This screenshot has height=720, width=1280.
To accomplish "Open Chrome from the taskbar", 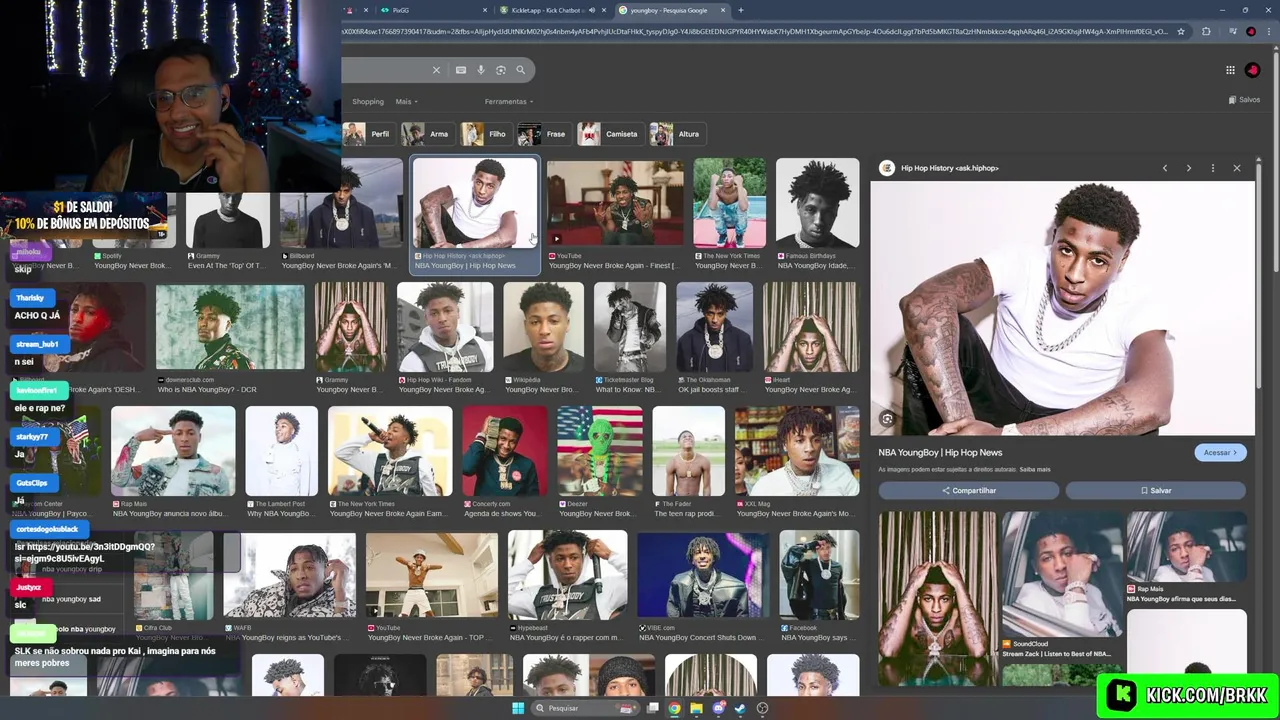I will pyautogui.click(x=675, y=708).
